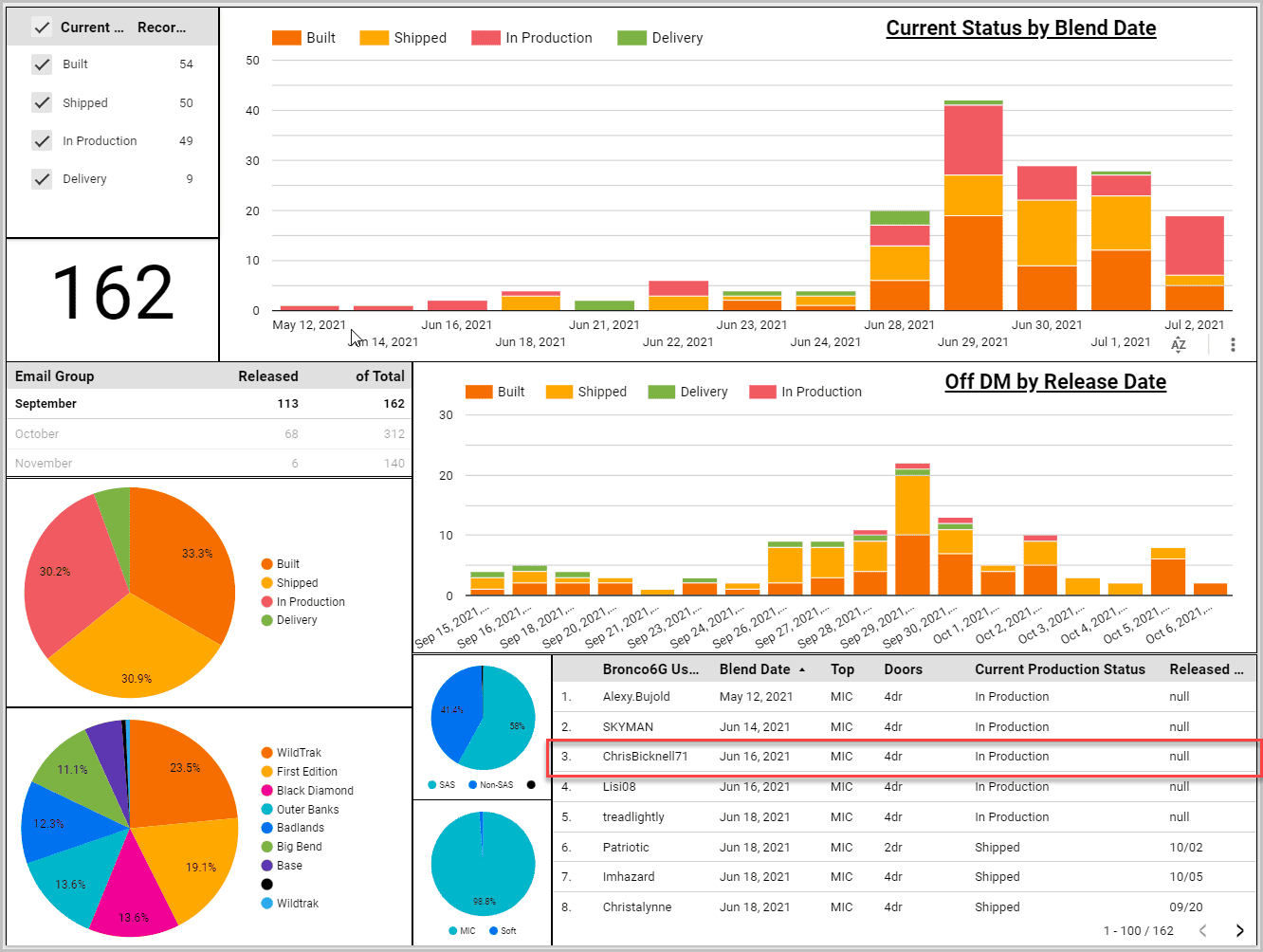The height and width of the screenshot is (952, 1263).
Task: Click the Black Diamond legend marker
Action: [267, 791]
